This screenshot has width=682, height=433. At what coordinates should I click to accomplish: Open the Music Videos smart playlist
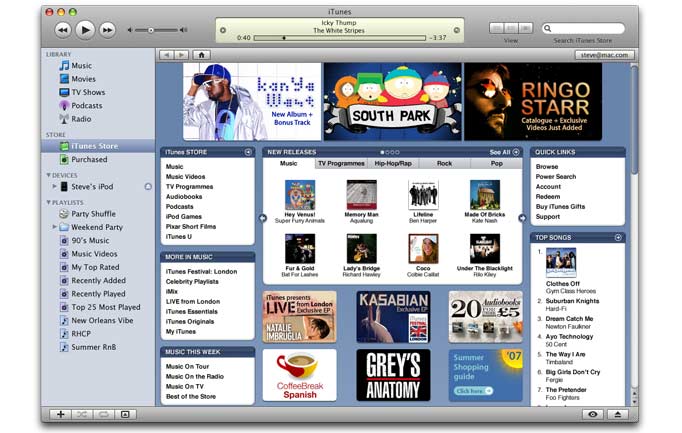coord(94,254)
